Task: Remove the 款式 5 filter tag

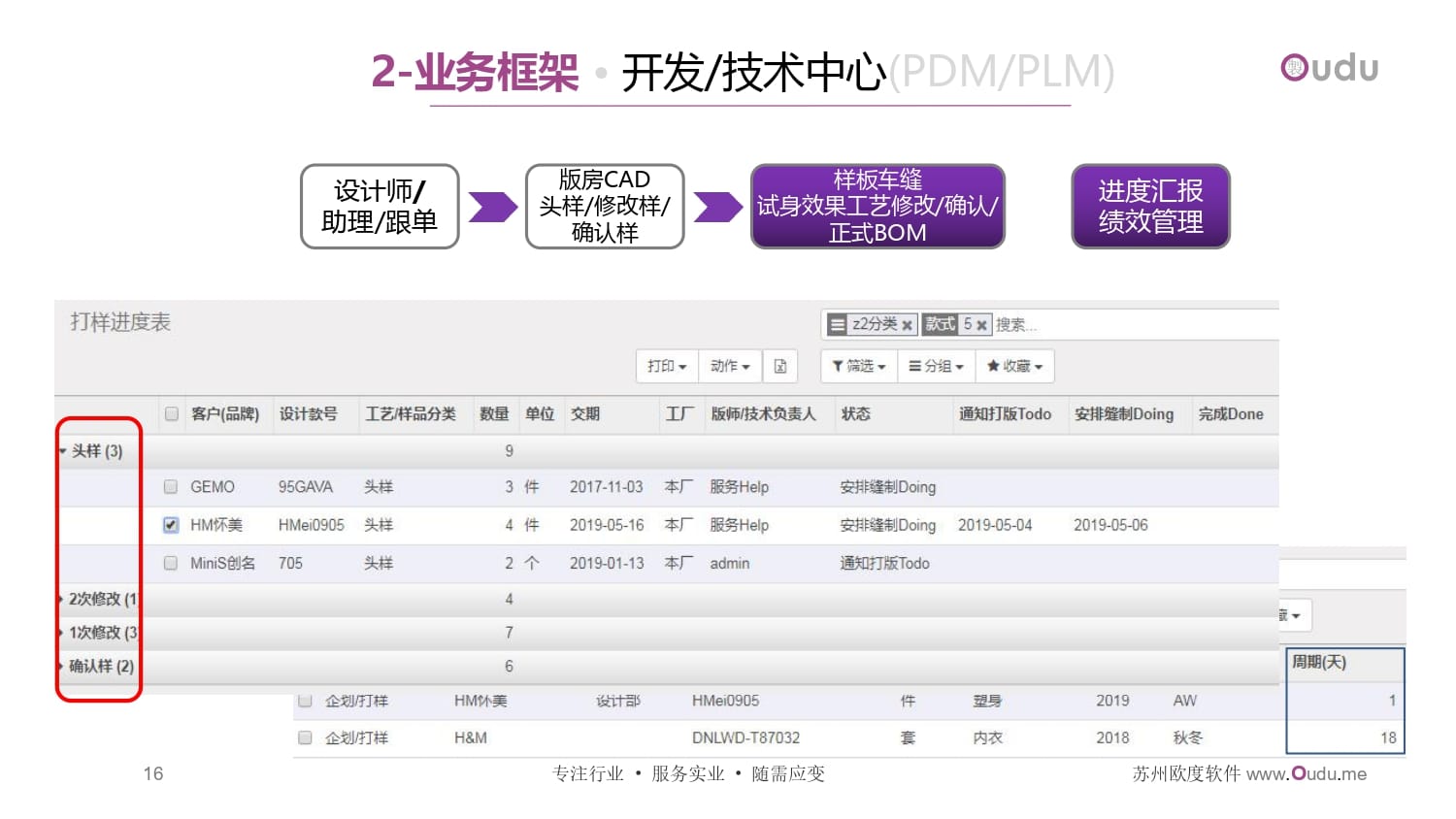Action: point(981,325)
